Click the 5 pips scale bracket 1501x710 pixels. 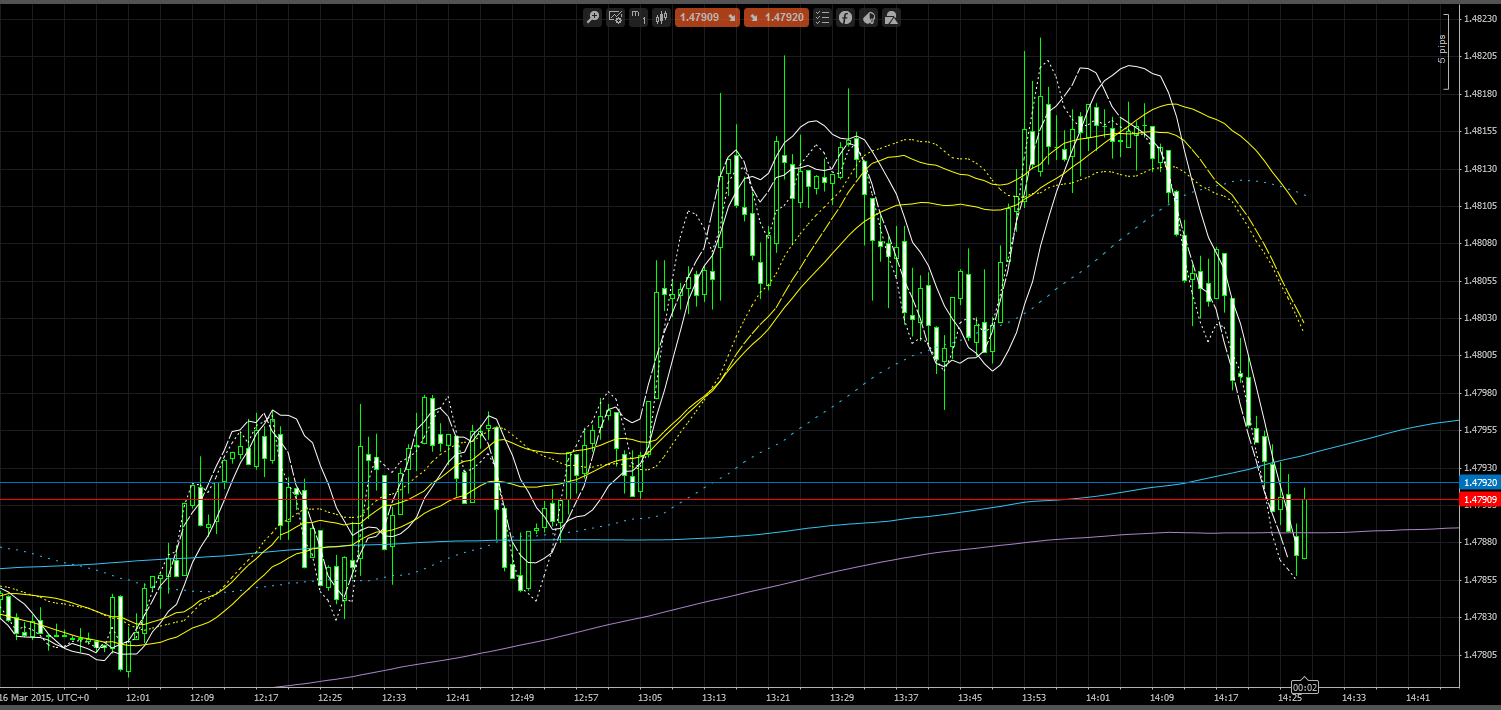pos(1443,50)
